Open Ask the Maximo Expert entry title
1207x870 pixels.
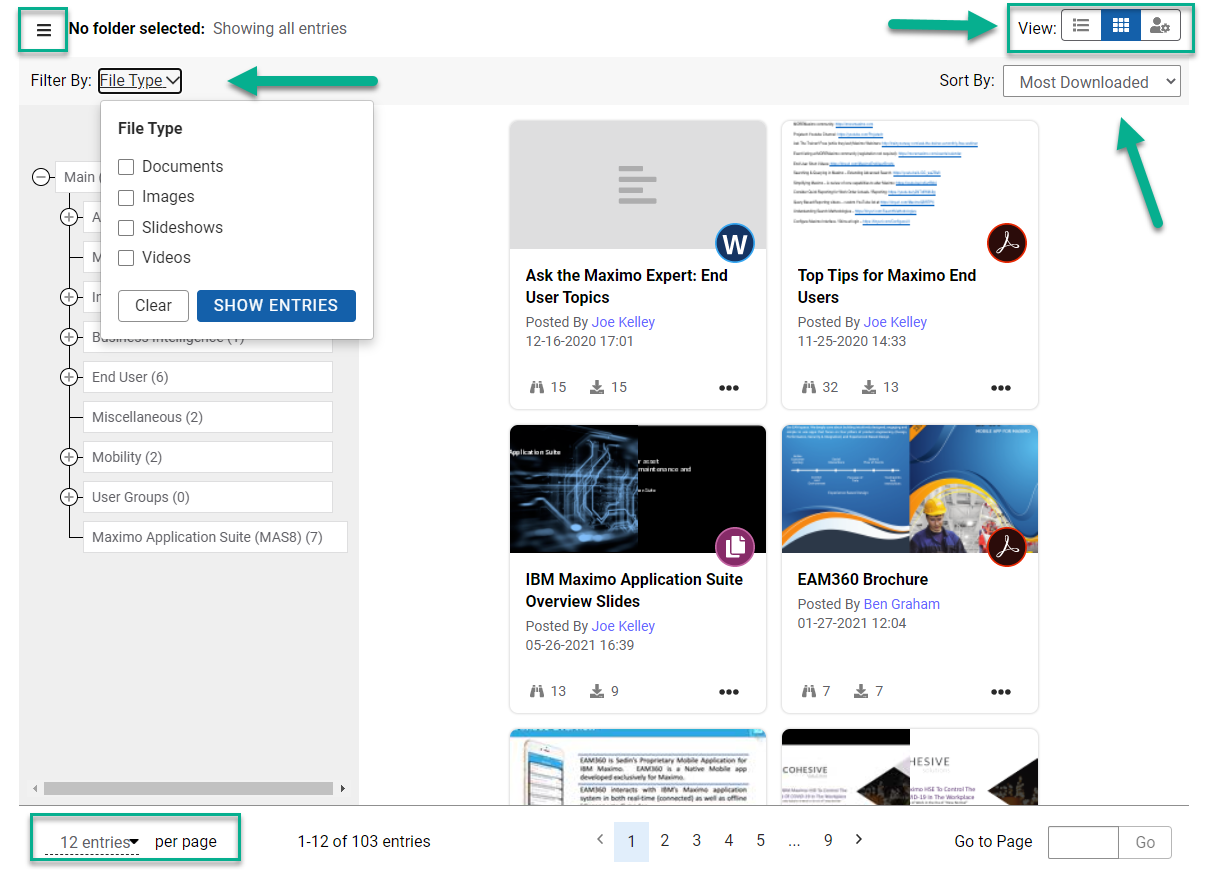pos(627,286)
